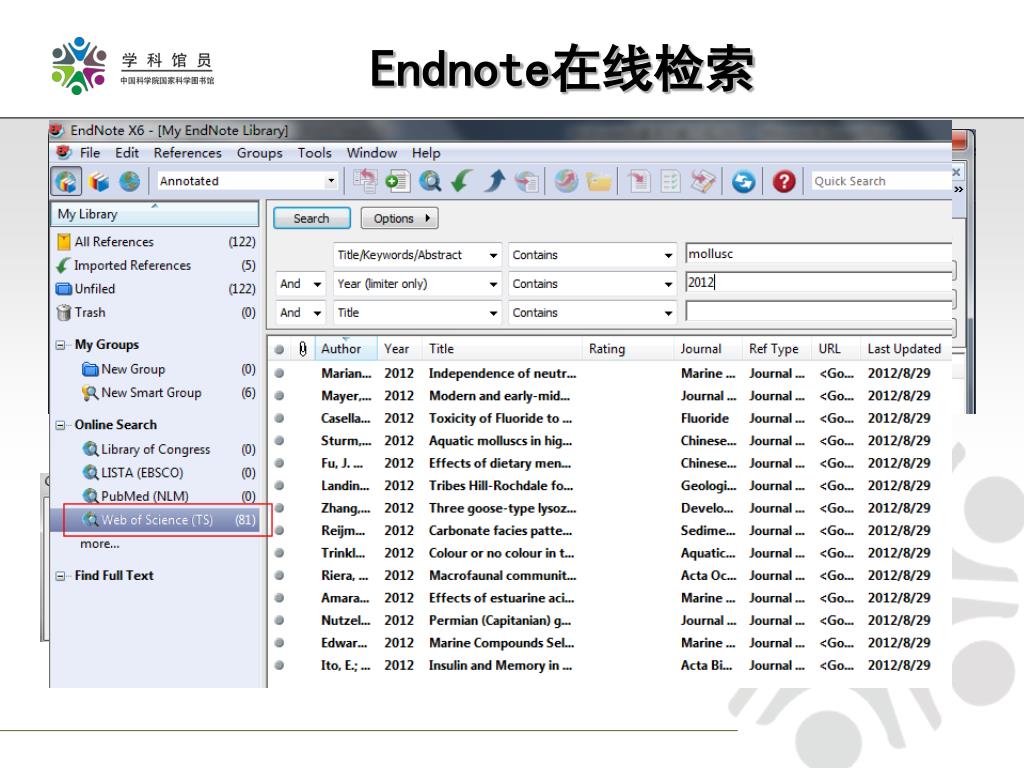Select Imported References group
The image size is (1024, 768).
(155, 265)
